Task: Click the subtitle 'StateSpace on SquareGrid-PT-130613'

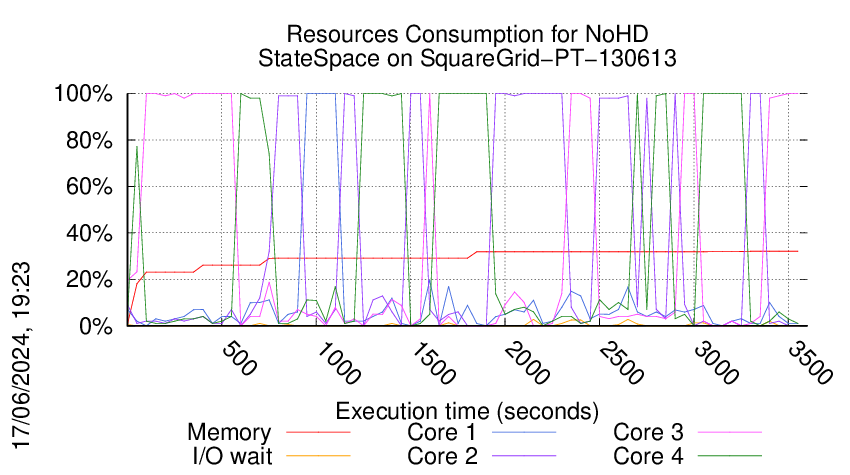Action: pyautogui.click(x=467, y=58)
